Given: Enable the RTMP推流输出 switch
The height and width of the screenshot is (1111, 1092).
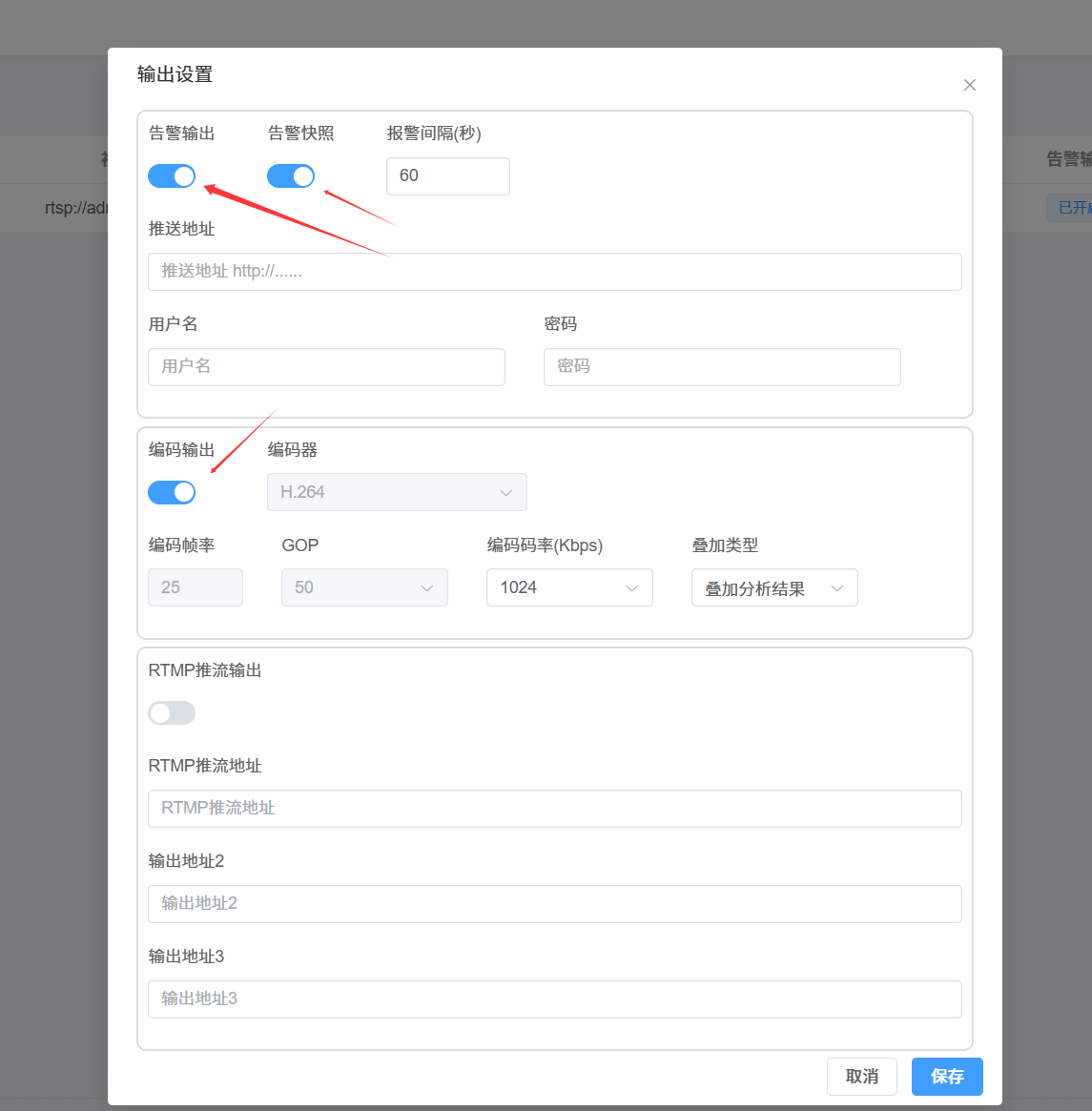Looking at the screenshot, I should [172, 713].
